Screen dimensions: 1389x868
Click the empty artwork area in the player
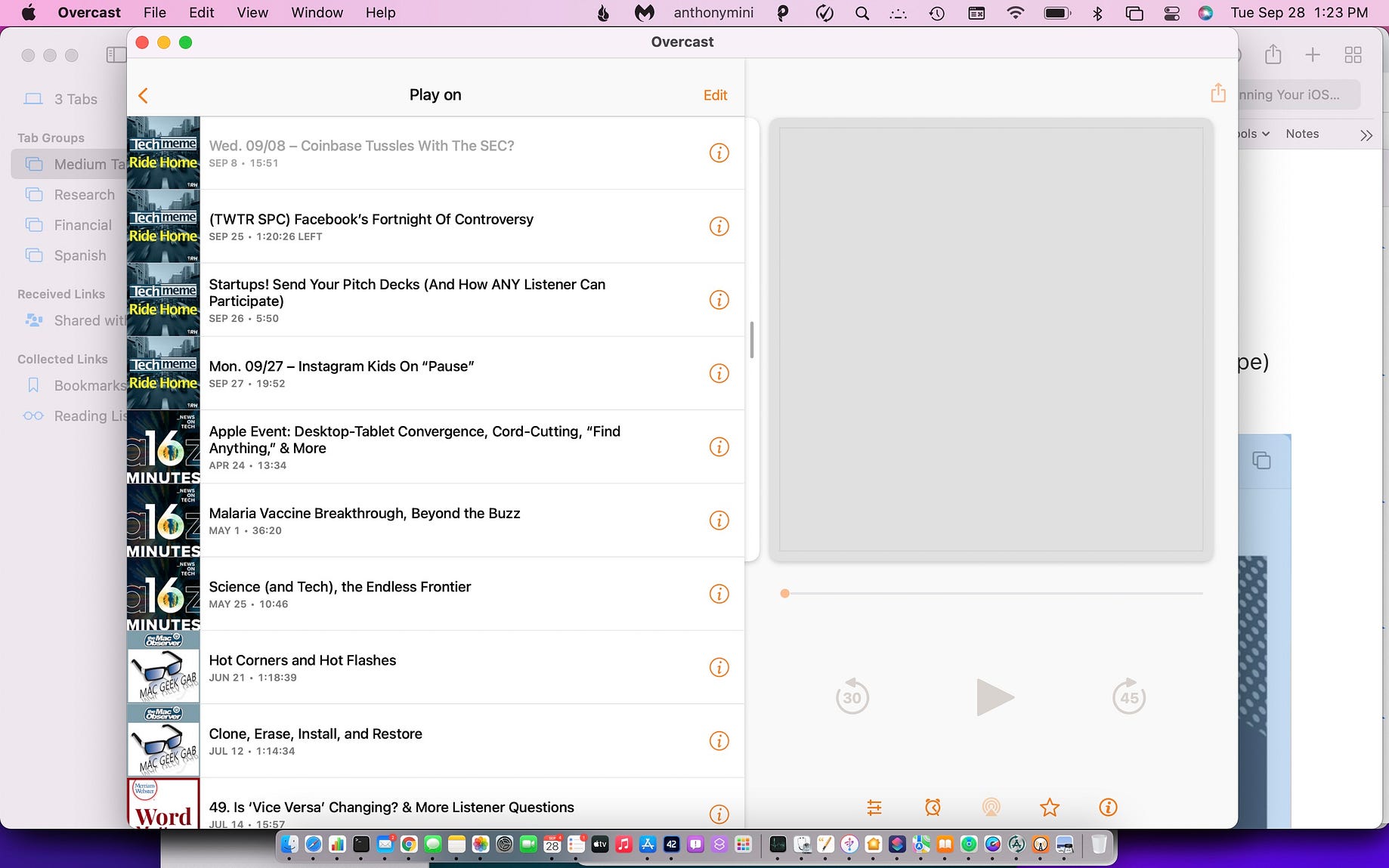pos(991,339)
